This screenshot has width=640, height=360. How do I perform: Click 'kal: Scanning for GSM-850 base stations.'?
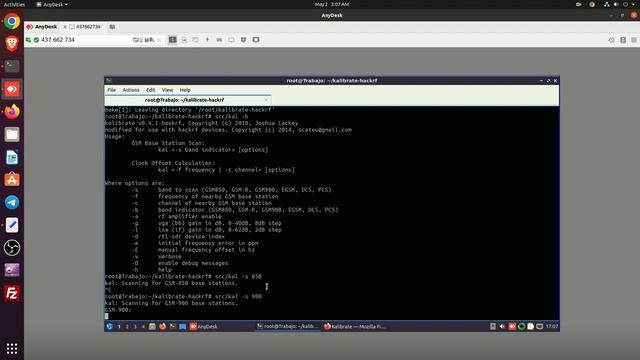point(171,283)
